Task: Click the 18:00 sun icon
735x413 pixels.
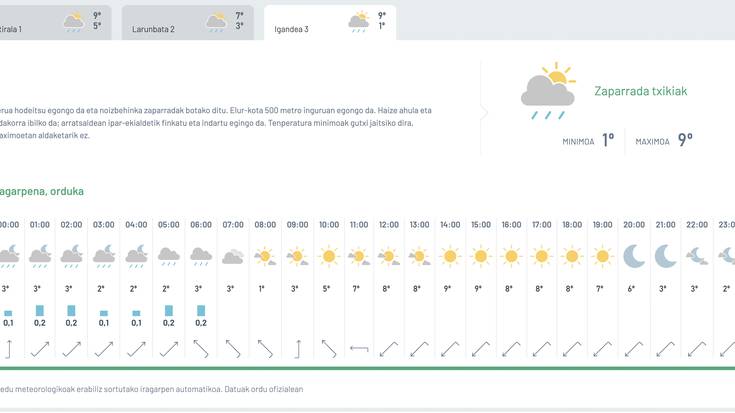Action: click(572, 256)
